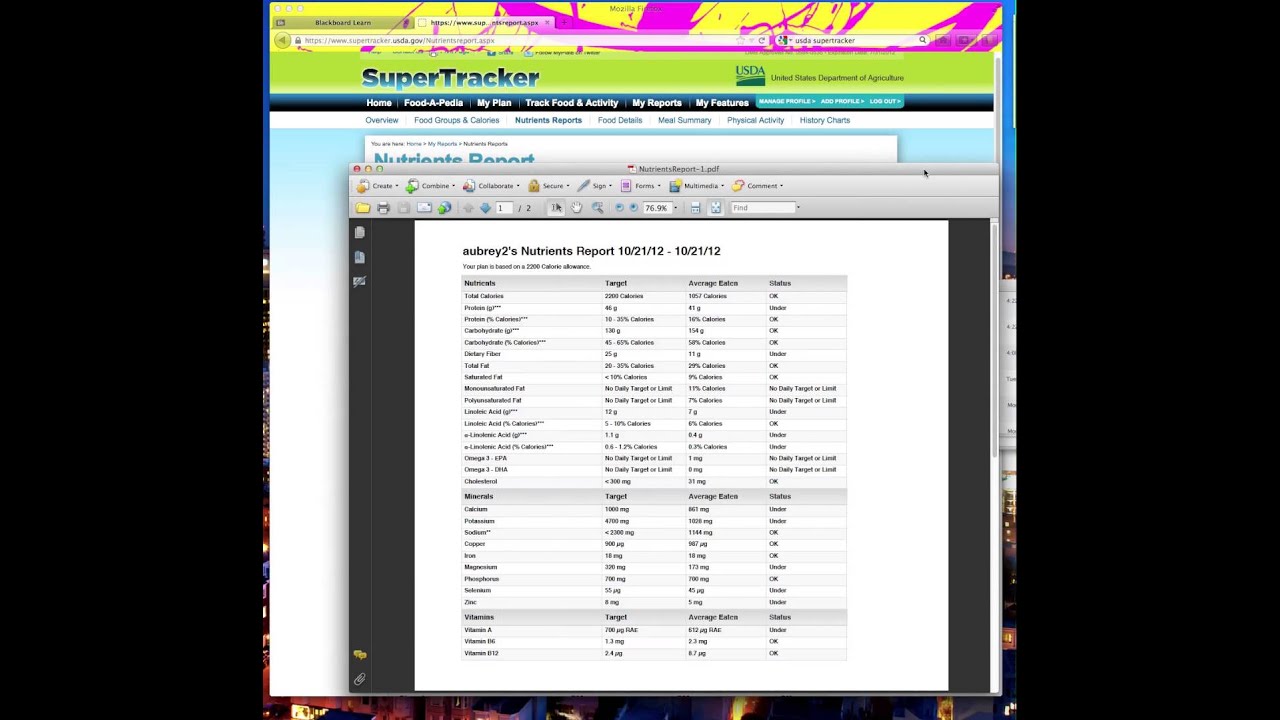
Task: Click Log Out link
Action: tap(884, 101)
